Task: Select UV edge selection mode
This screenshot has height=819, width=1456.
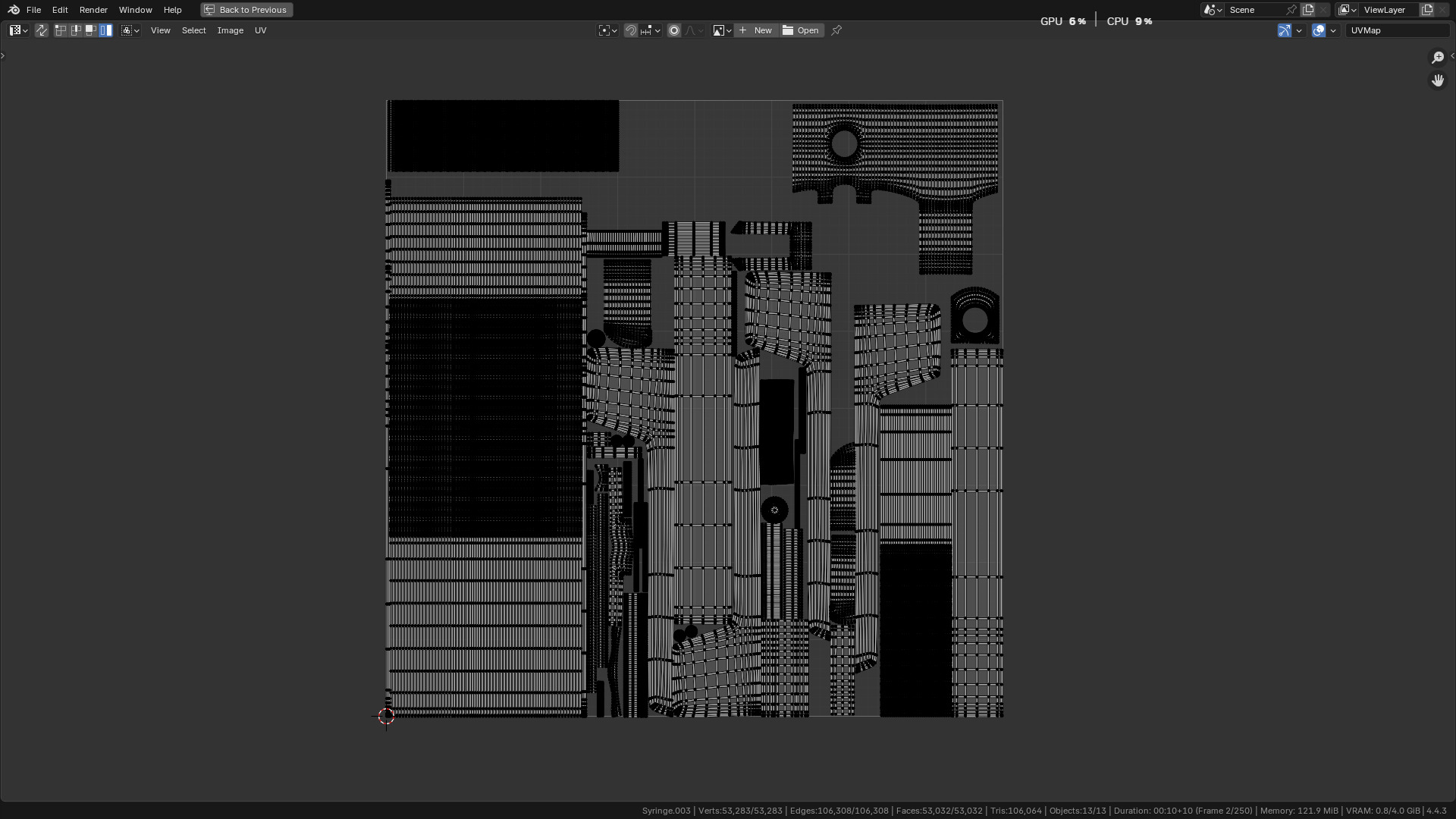Action: pyautogui.click(x=76, y=30)
